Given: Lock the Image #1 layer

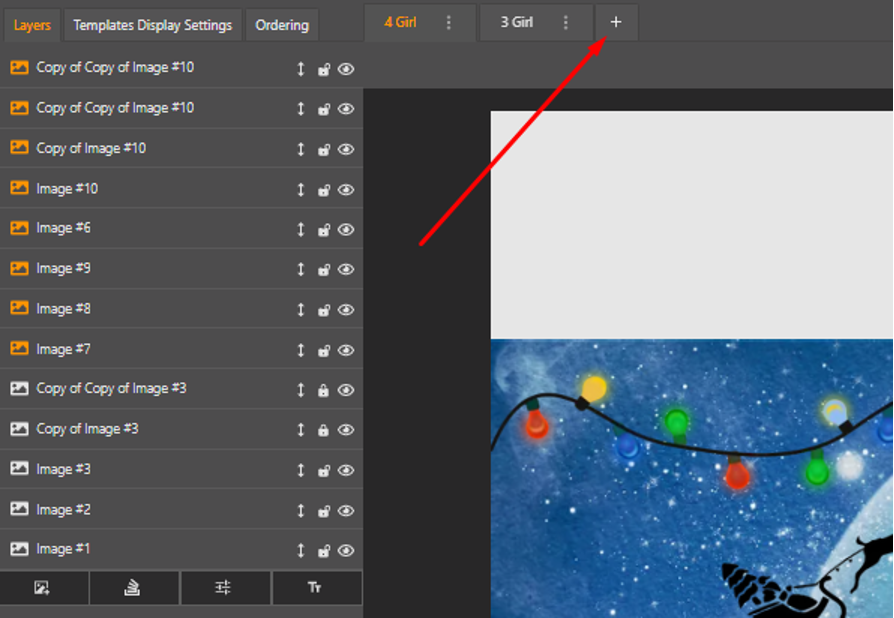Looking at the screenshot, I should click(x=323, y=551).
